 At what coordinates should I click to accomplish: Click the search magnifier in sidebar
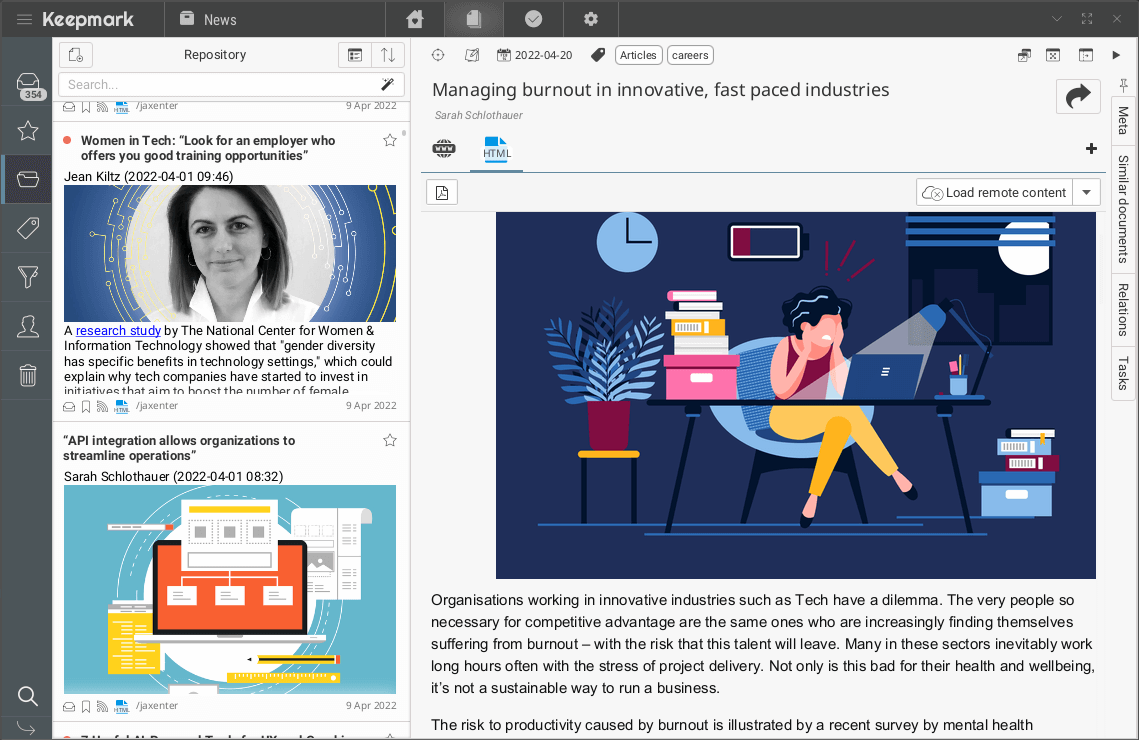click(28, 696)
